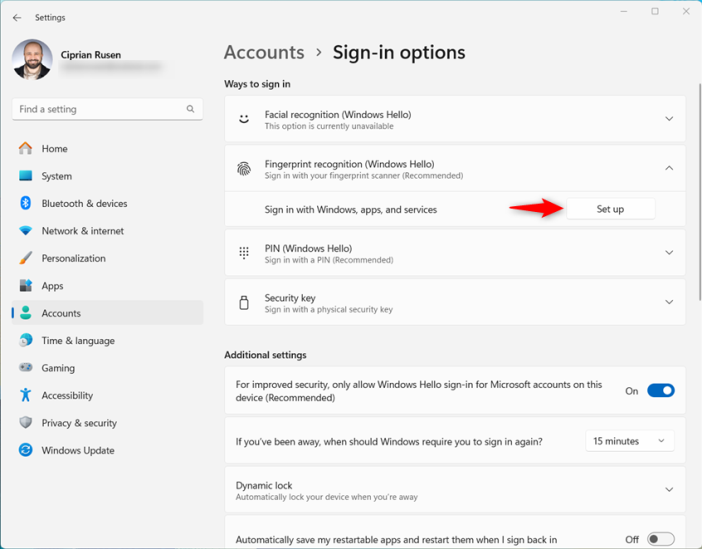
Task: Click the Accounts breadcrumb link
Action: coord(264,53)
